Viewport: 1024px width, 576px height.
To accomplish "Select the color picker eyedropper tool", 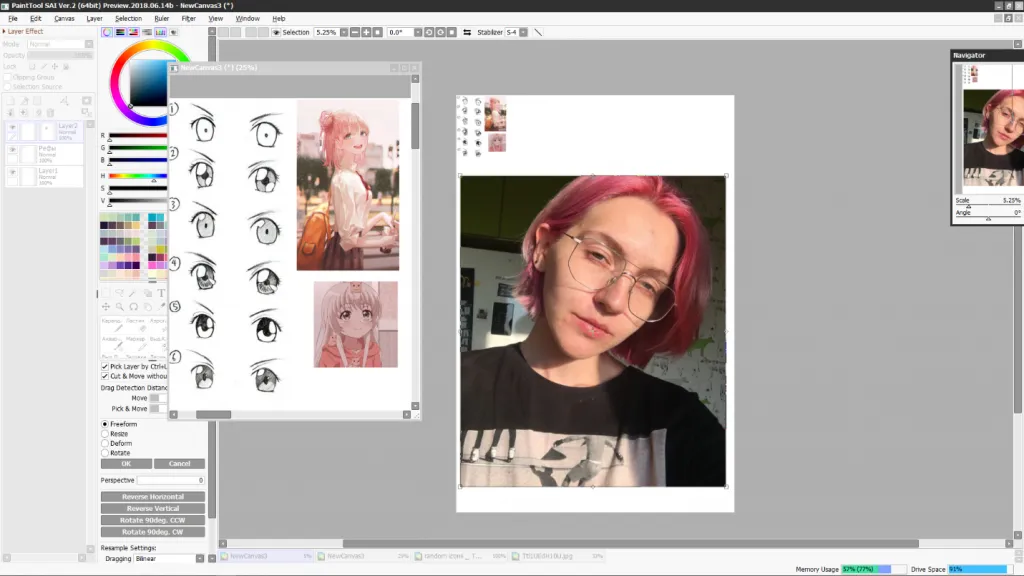I will click(161, 306).
